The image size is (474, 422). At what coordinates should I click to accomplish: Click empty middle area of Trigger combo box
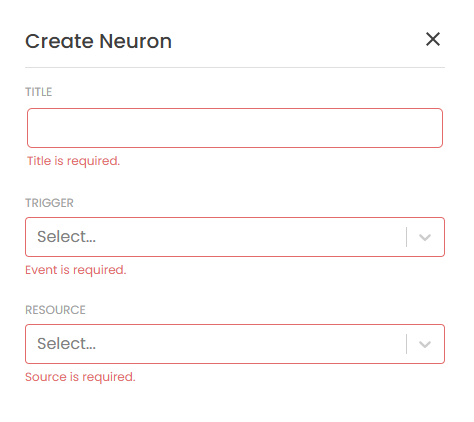(x=250, y=237)
